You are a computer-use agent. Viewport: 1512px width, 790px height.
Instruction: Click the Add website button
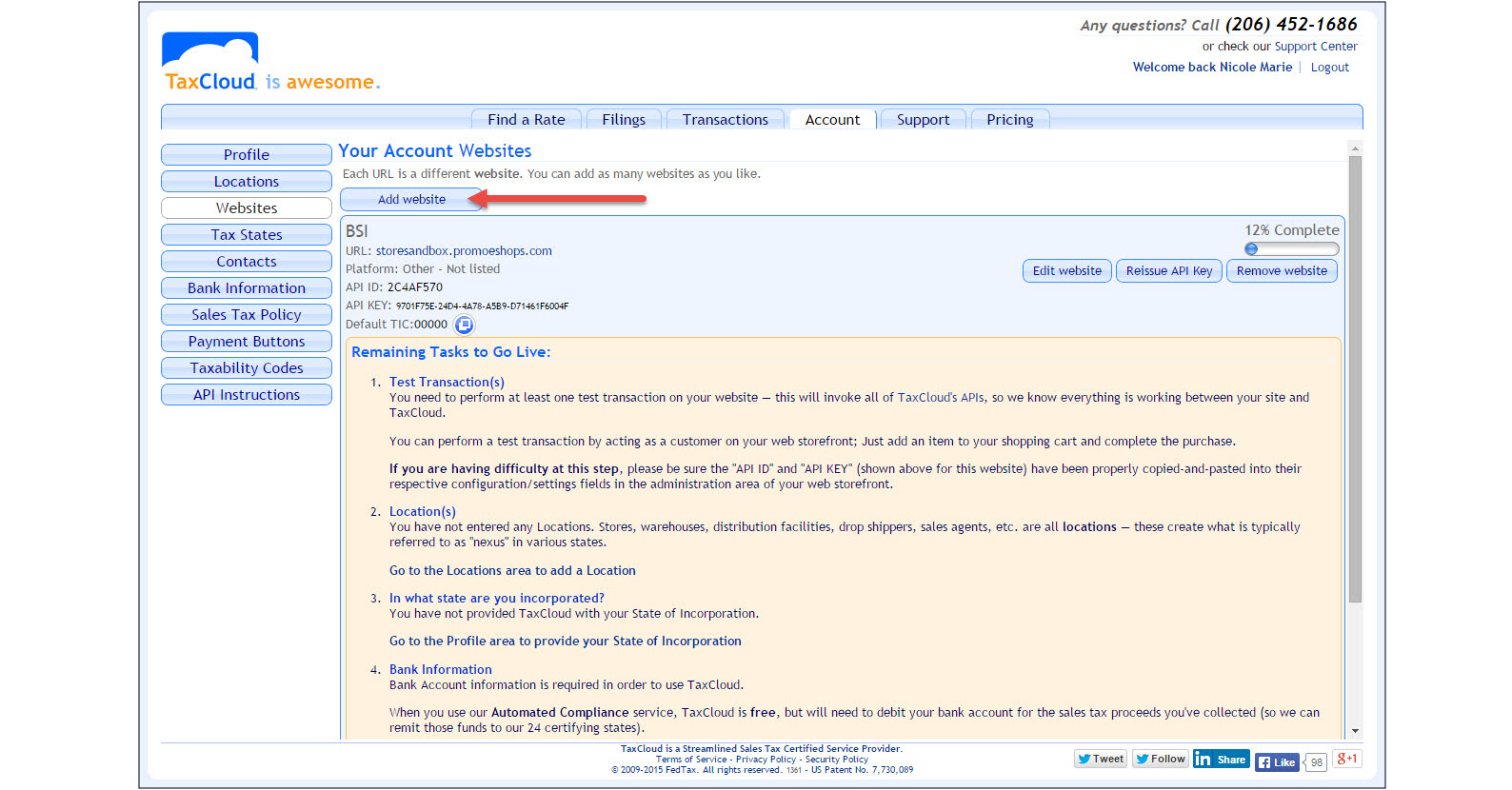click(411, 199)
